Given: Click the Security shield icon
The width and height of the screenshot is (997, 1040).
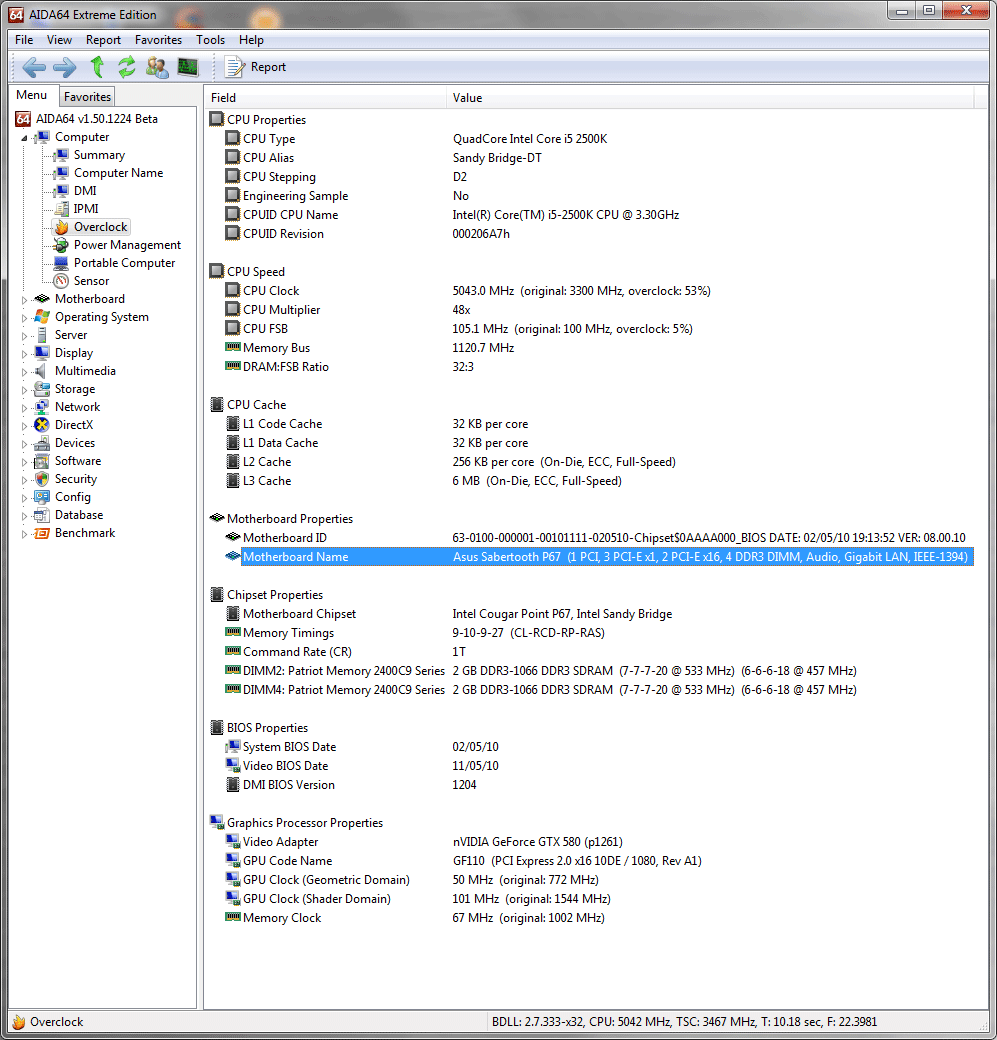Looking at the screenshot, I should pyautogui.click(x=42, y=478).
